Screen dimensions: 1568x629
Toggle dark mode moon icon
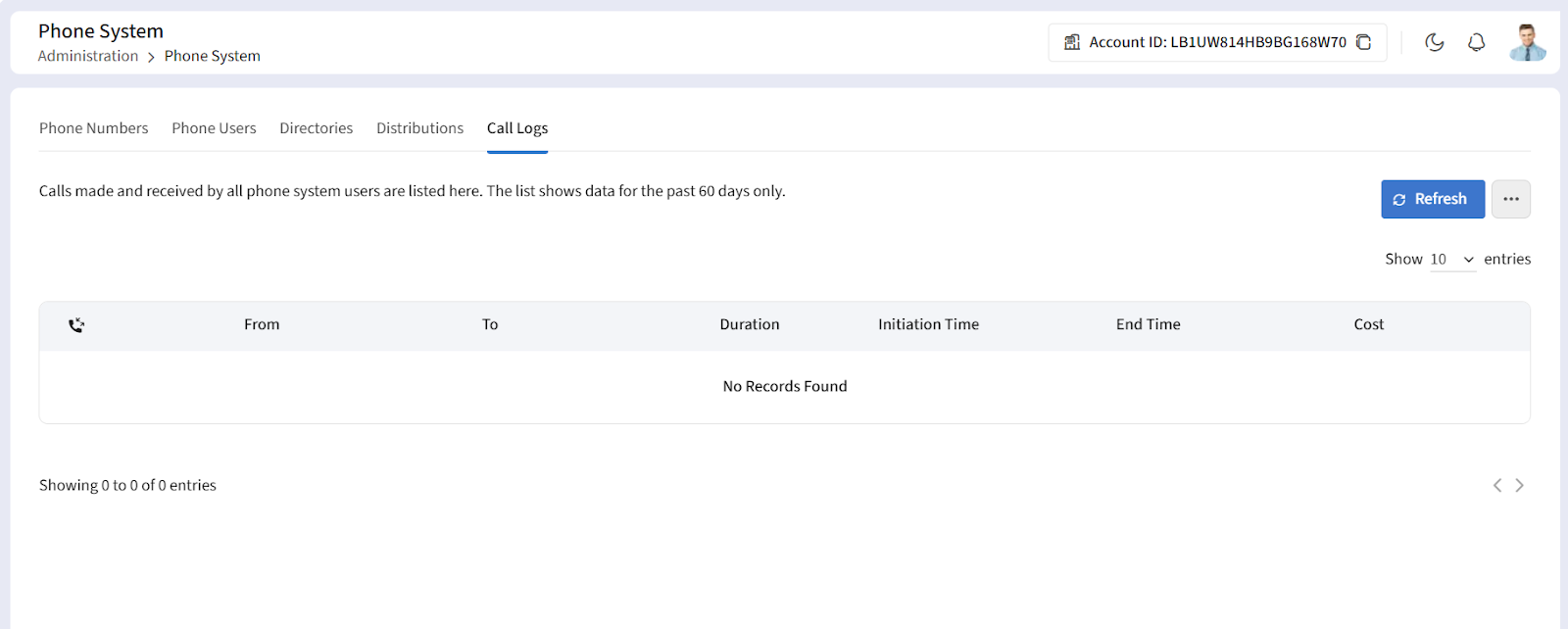1435,42
